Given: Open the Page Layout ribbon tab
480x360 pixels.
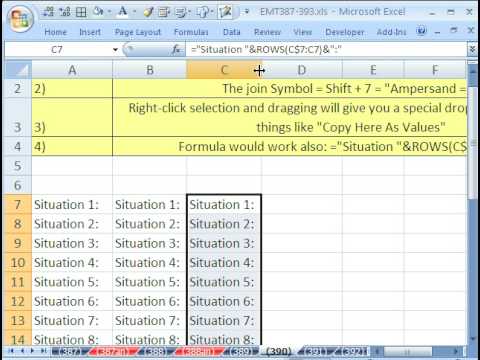Looking at the screenshot, I should pyautogui.click(x=138, y=32).
